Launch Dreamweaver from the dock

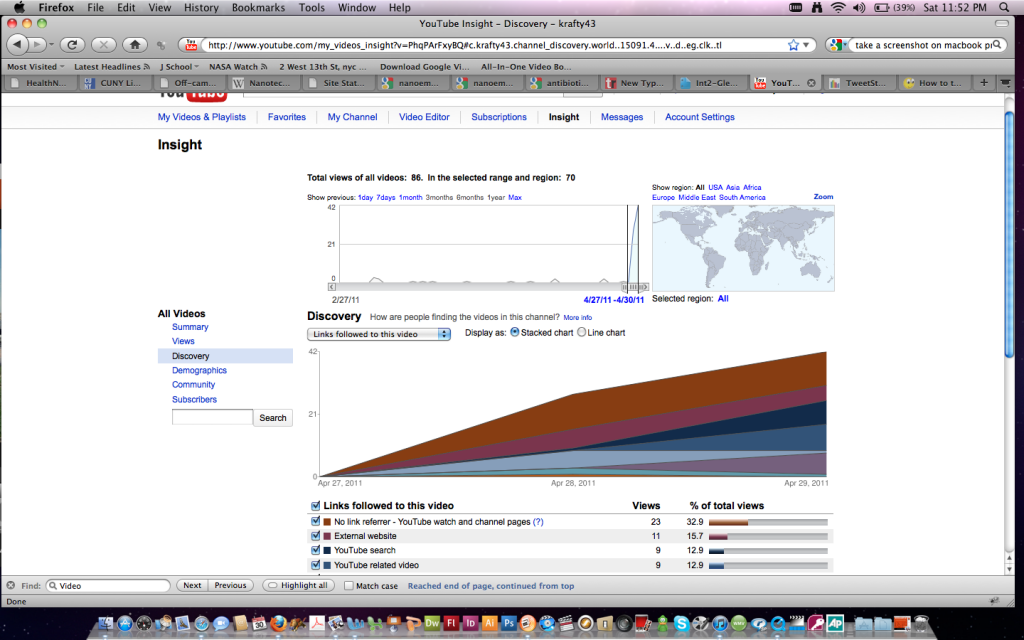click(x=432, y=623)
